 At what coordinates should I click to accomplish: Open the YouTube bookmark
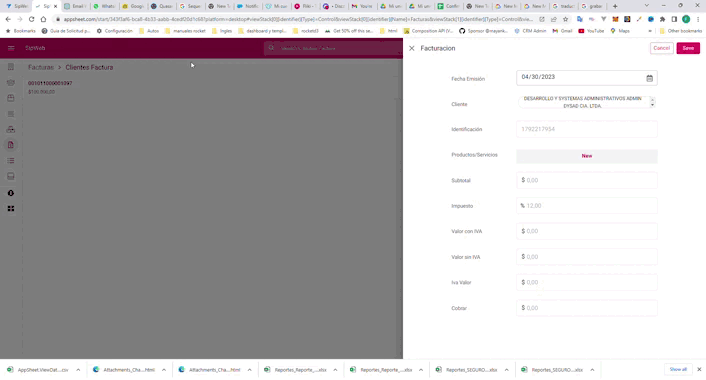pyautogui.click(x=591, y=31)
